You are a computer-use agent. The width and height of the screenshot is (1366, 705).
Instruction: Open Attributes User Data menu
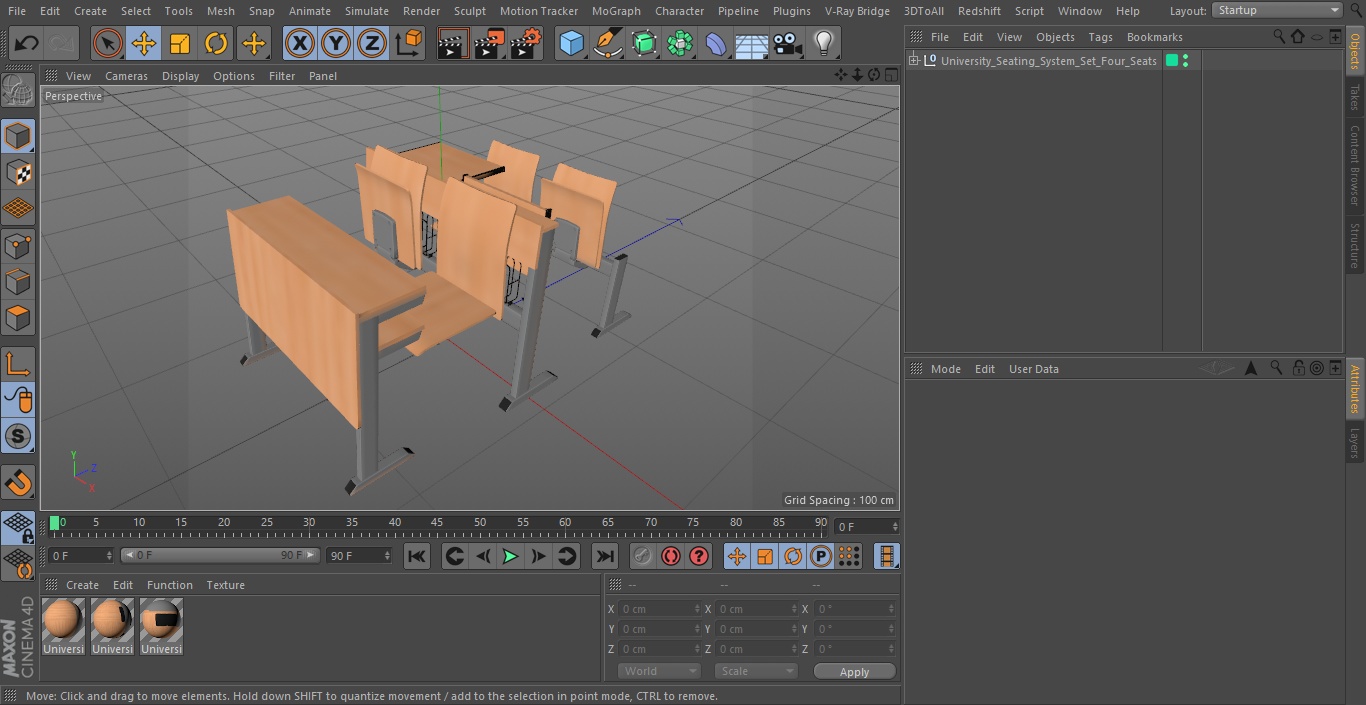[1033, 369]
